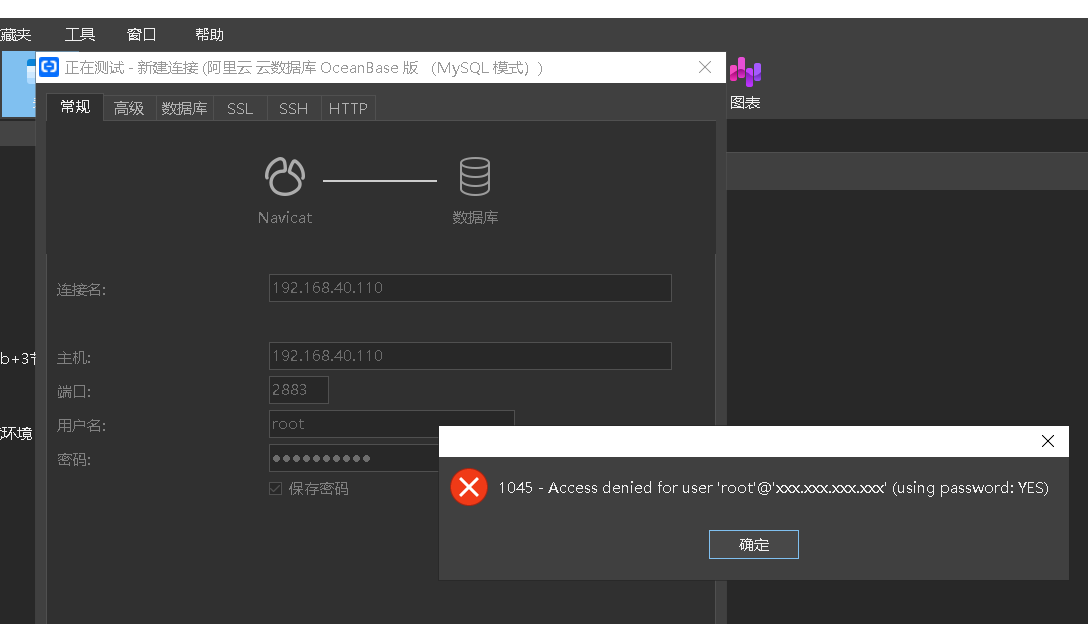This screenshot has height=624, width=1088.
Task: Close the 新建连接 dialog window
Action: 705,68
